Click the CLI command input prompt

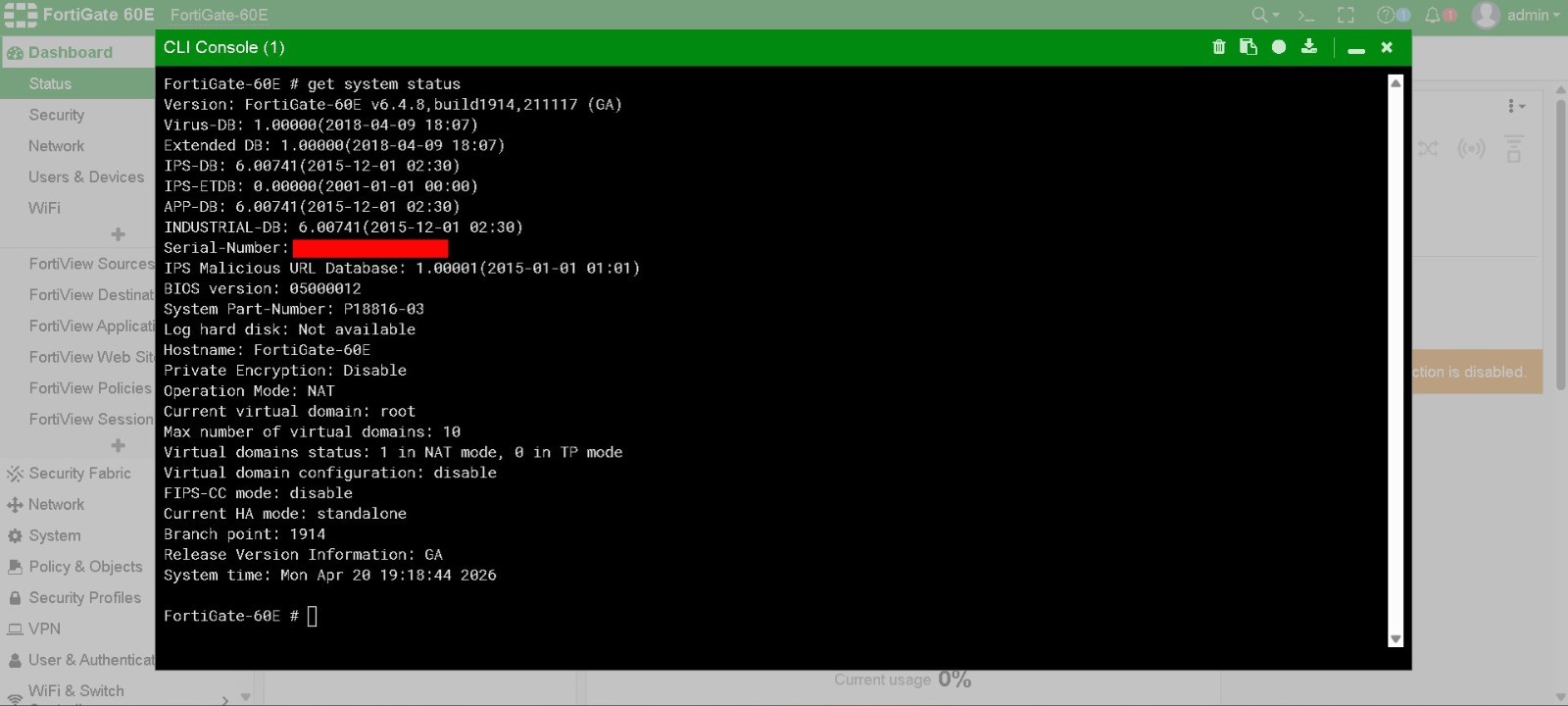(313, 616)
